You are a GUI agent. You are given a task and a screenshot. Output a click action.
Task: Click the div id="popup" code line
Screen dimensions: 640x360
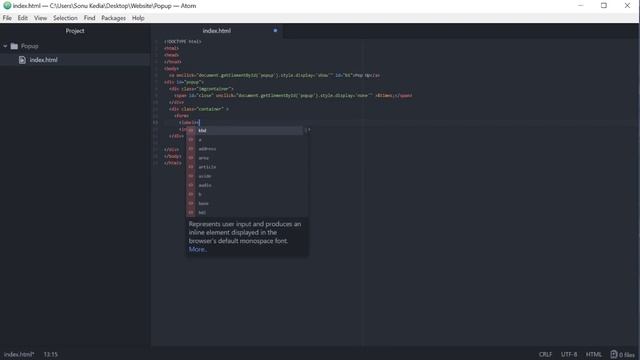(x=184, y=82)
